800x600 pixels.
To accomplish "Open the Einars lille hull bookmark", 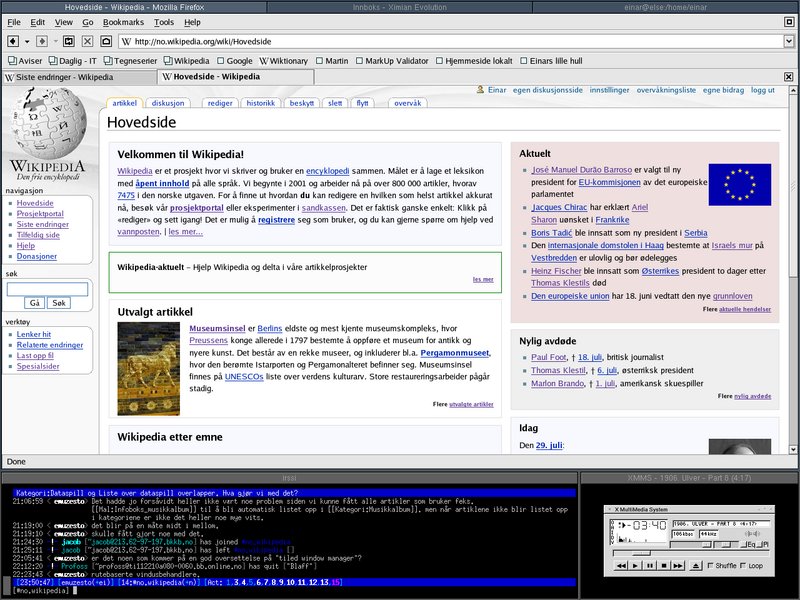I will coord(551,61).
